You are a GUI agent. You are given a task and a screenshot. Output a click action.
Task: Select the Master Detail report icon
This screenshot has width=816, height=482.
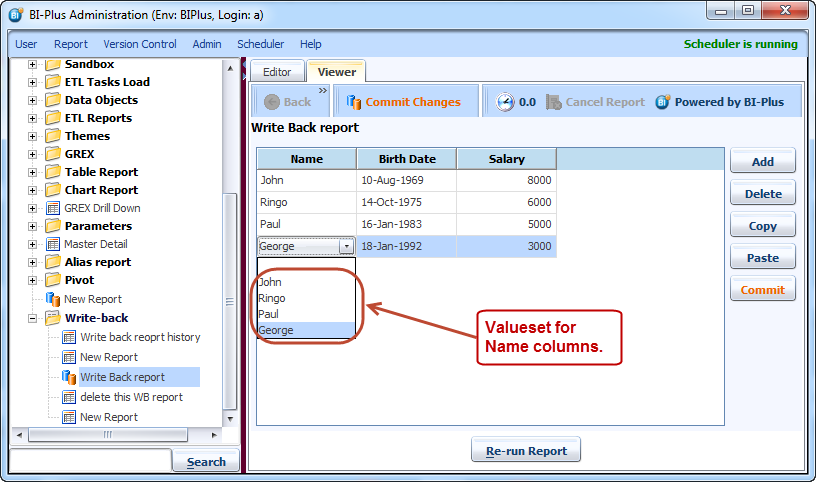tap(54, 244)
